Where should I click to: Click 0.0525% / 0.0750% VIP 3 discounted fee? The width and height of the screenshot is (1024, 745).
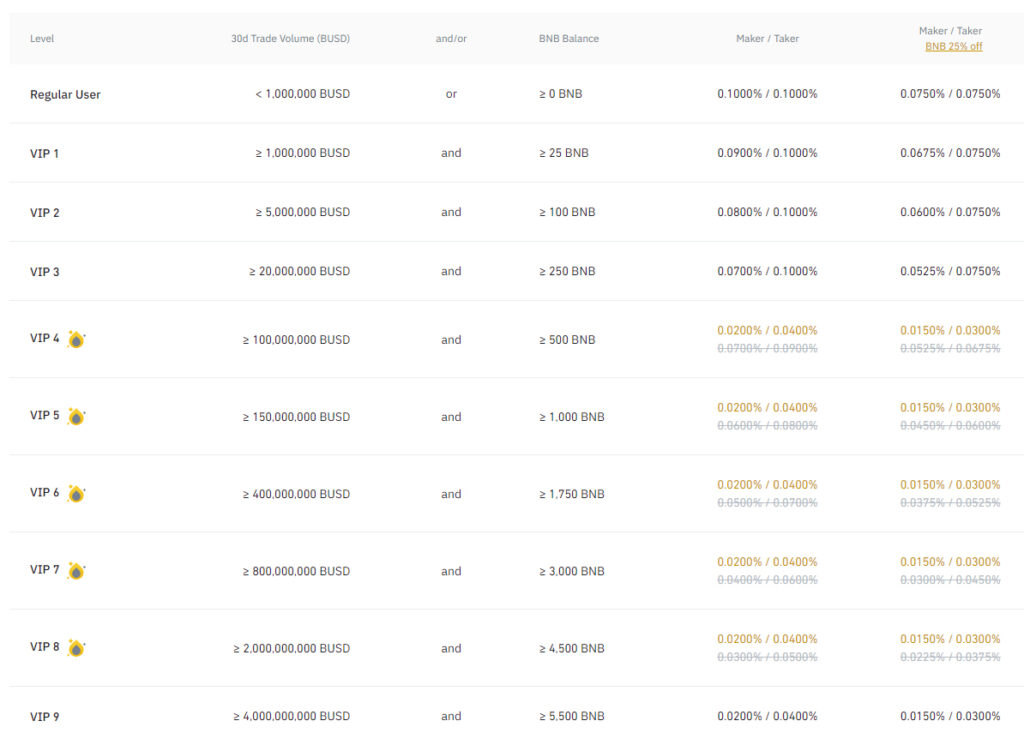(x=950, y=271)
